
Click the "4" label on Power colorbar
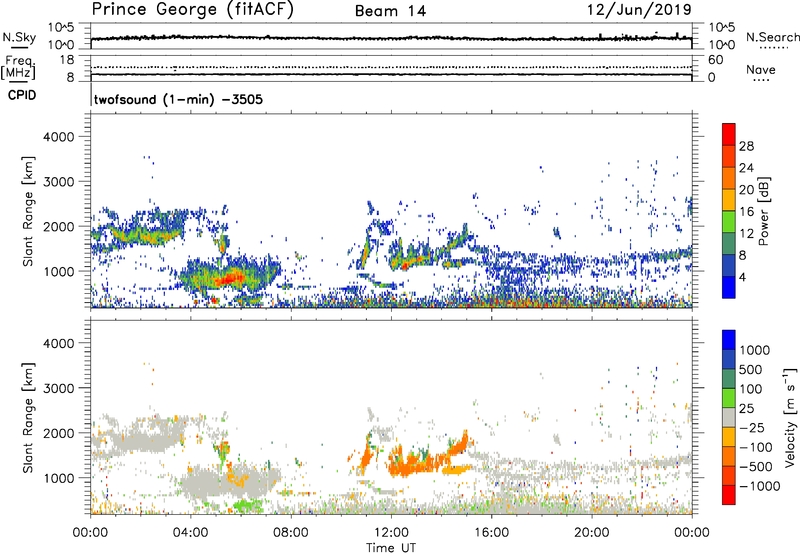743,277
